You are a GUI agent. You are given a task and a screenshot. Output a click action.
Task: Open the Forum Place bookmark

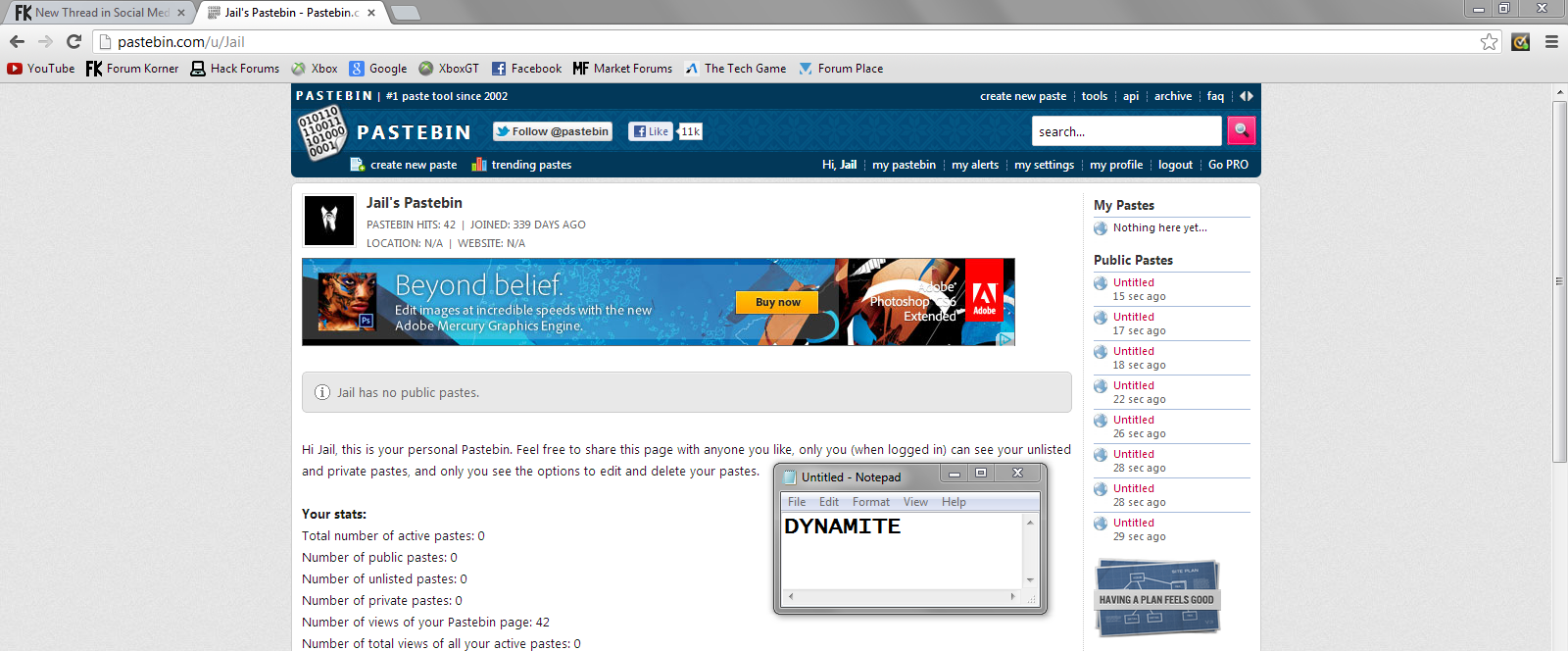tap(841, 69)
